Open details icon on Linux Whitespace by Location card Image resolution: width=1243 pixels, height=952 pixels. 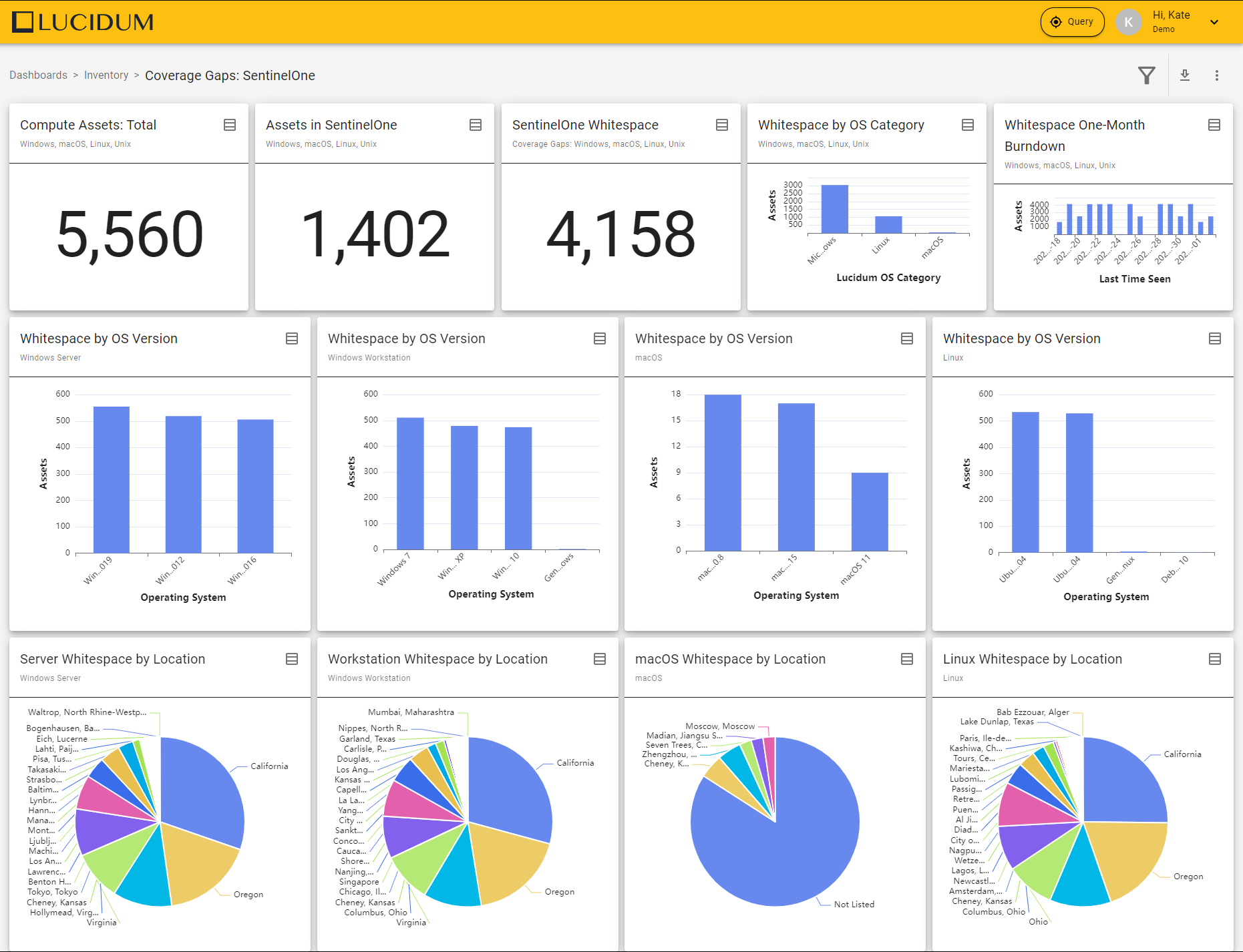tap(1215, 659)
